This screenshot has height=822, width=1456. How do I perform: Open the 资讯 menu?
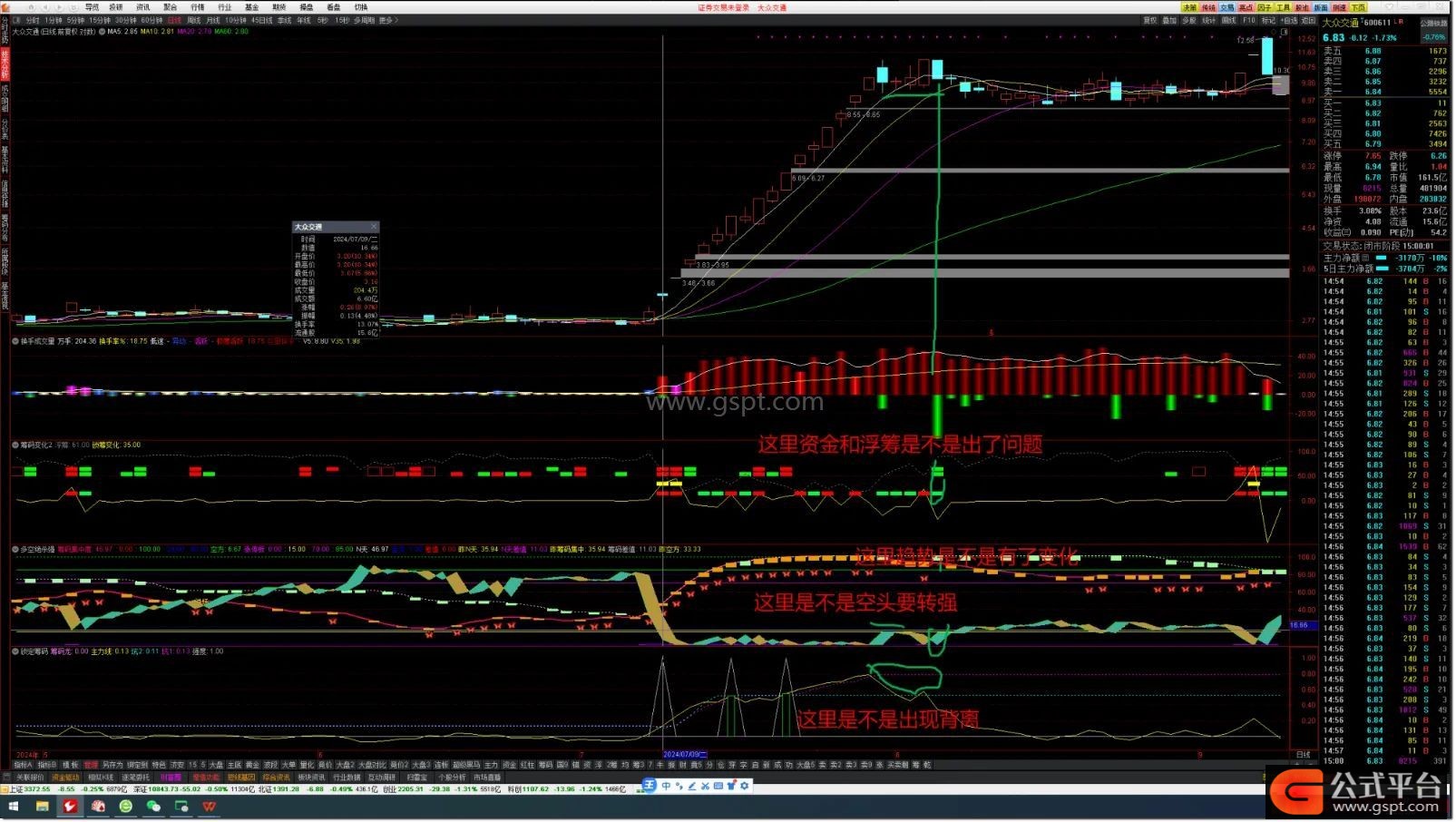143,7
